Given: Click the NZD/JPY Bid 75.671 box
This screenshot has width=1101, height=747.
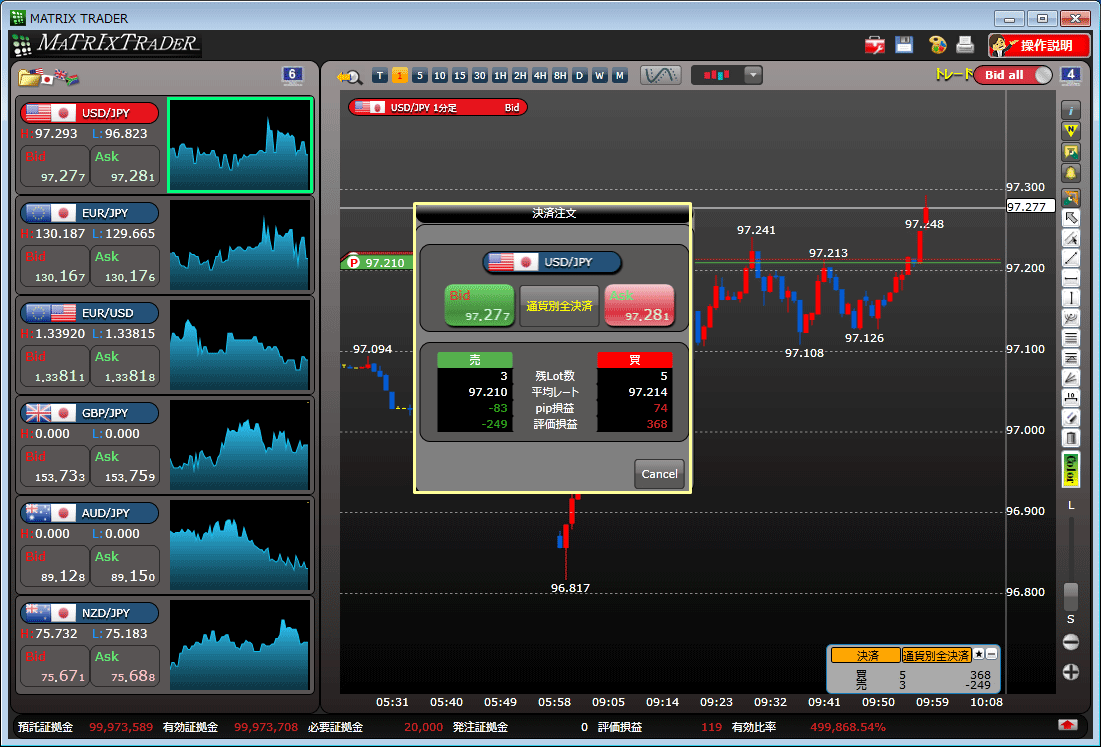Looking at the screenshot, I should [55, 666].
